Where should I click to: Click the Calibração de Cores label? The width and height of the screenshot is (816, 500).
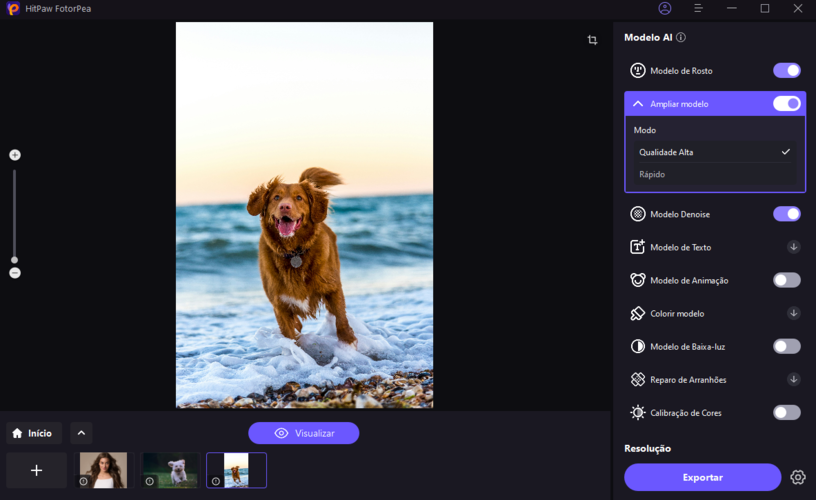click(686, 413)
